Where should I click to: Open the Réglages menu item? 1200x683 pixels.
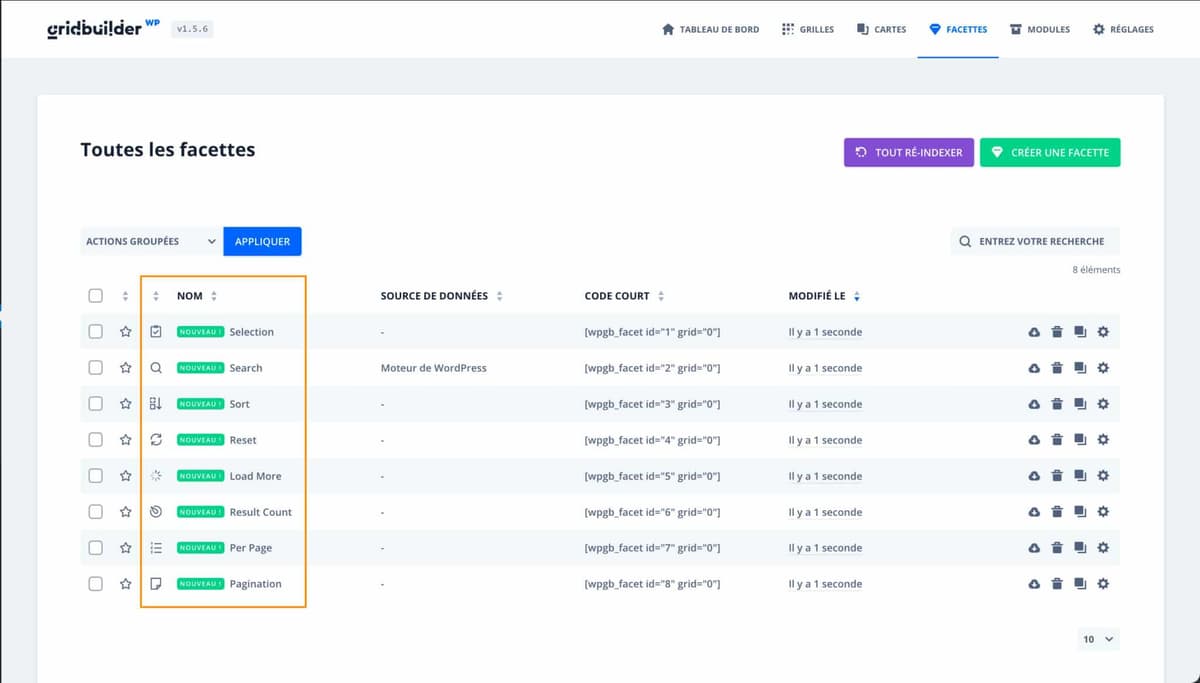[1123, 29]
